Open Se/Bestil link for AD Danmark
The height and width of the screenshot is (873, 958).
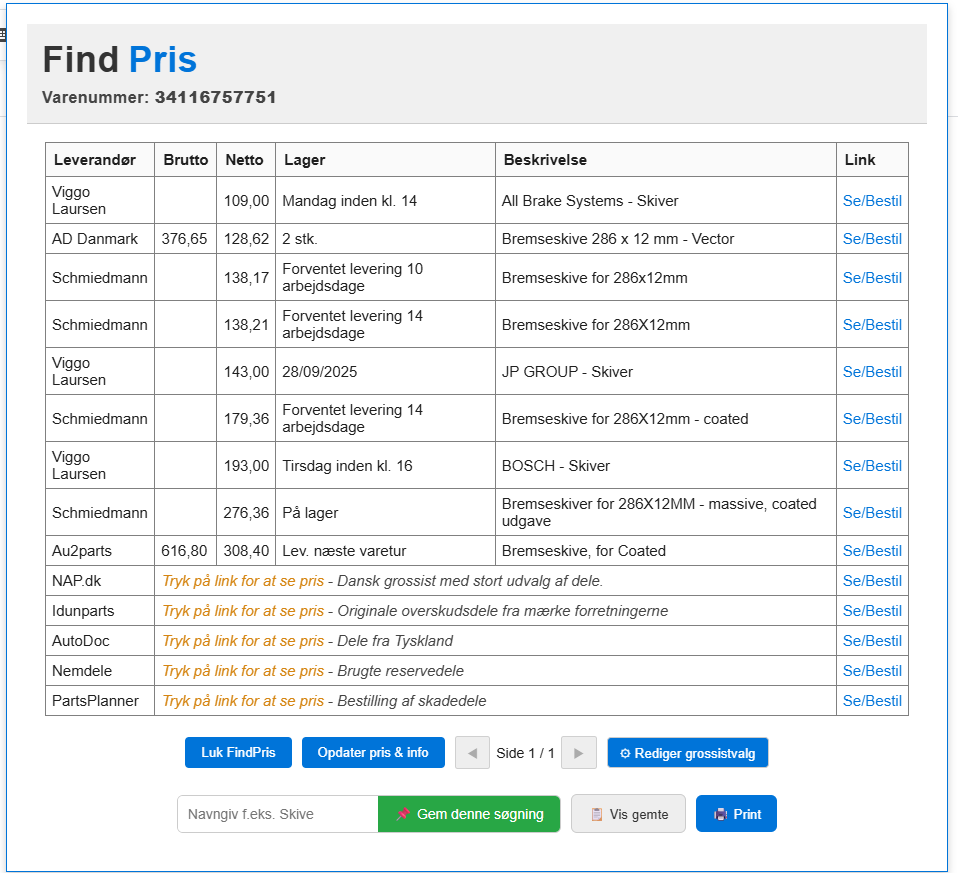point(872,239)
